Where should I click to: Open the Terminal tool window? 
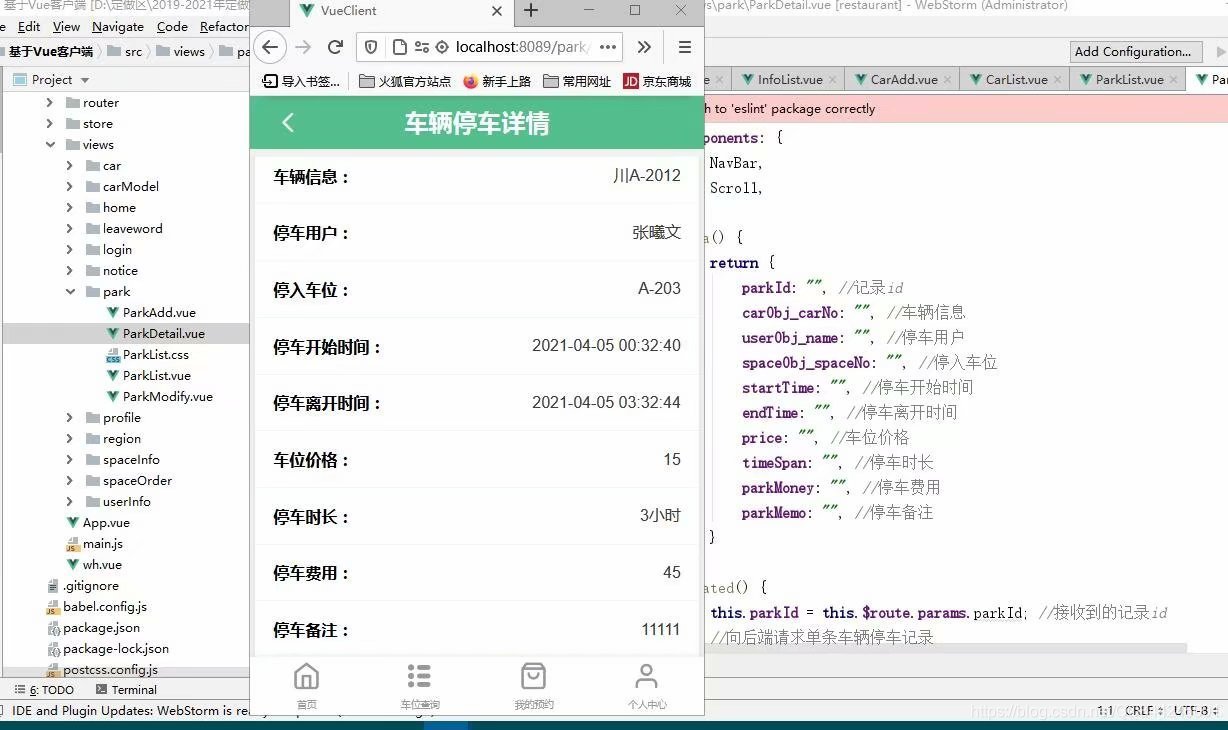click(x=126, y=689)
